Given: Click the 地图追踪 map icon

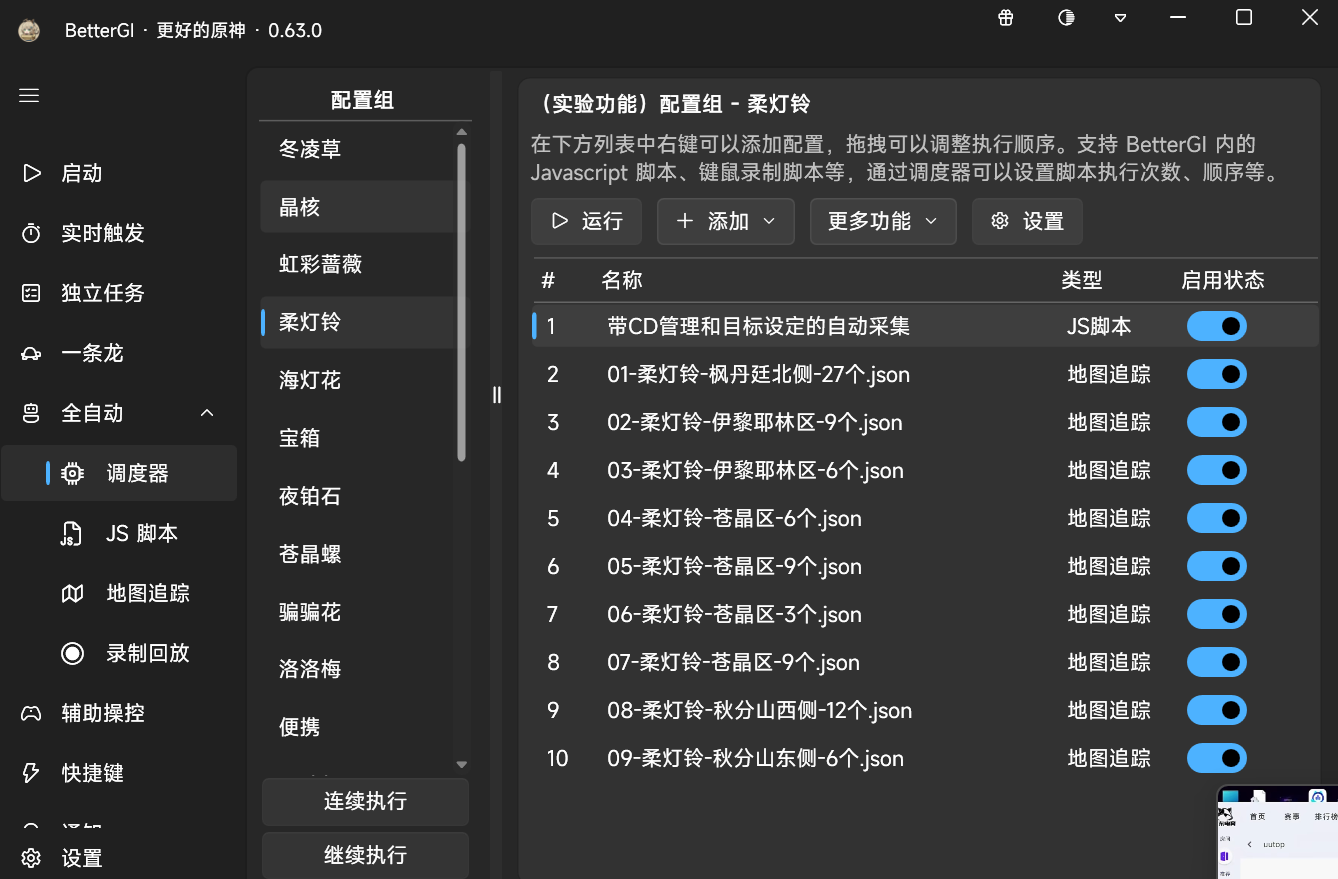Looking at the screenshot, I should tap(73, 593).
